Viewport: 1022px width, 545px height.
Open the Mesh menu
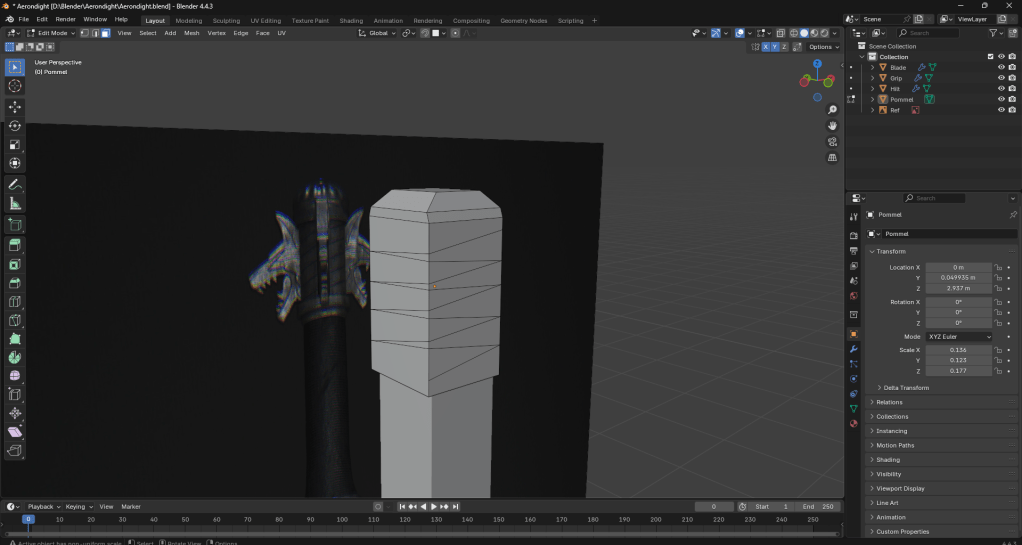pos(192,33)
